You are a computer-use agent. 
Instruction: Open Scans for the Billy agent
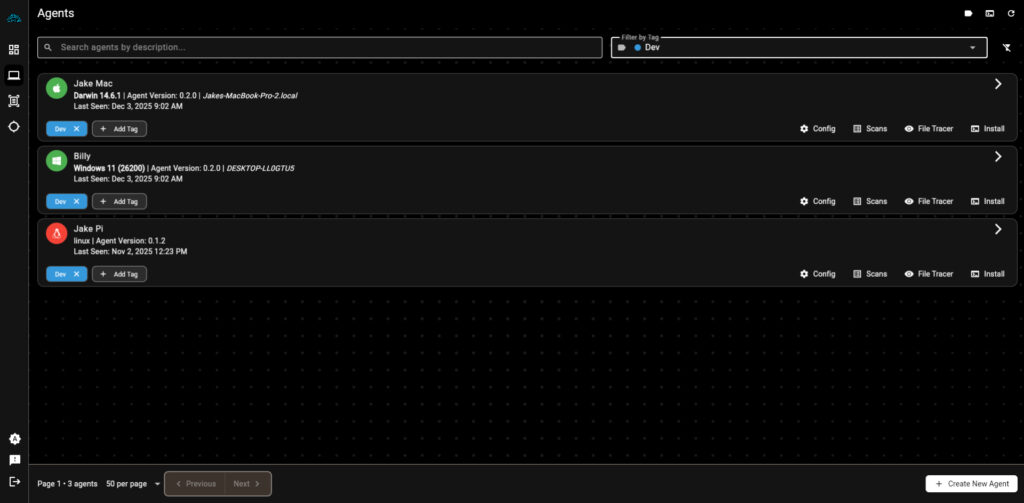click(x=869, y=201)
